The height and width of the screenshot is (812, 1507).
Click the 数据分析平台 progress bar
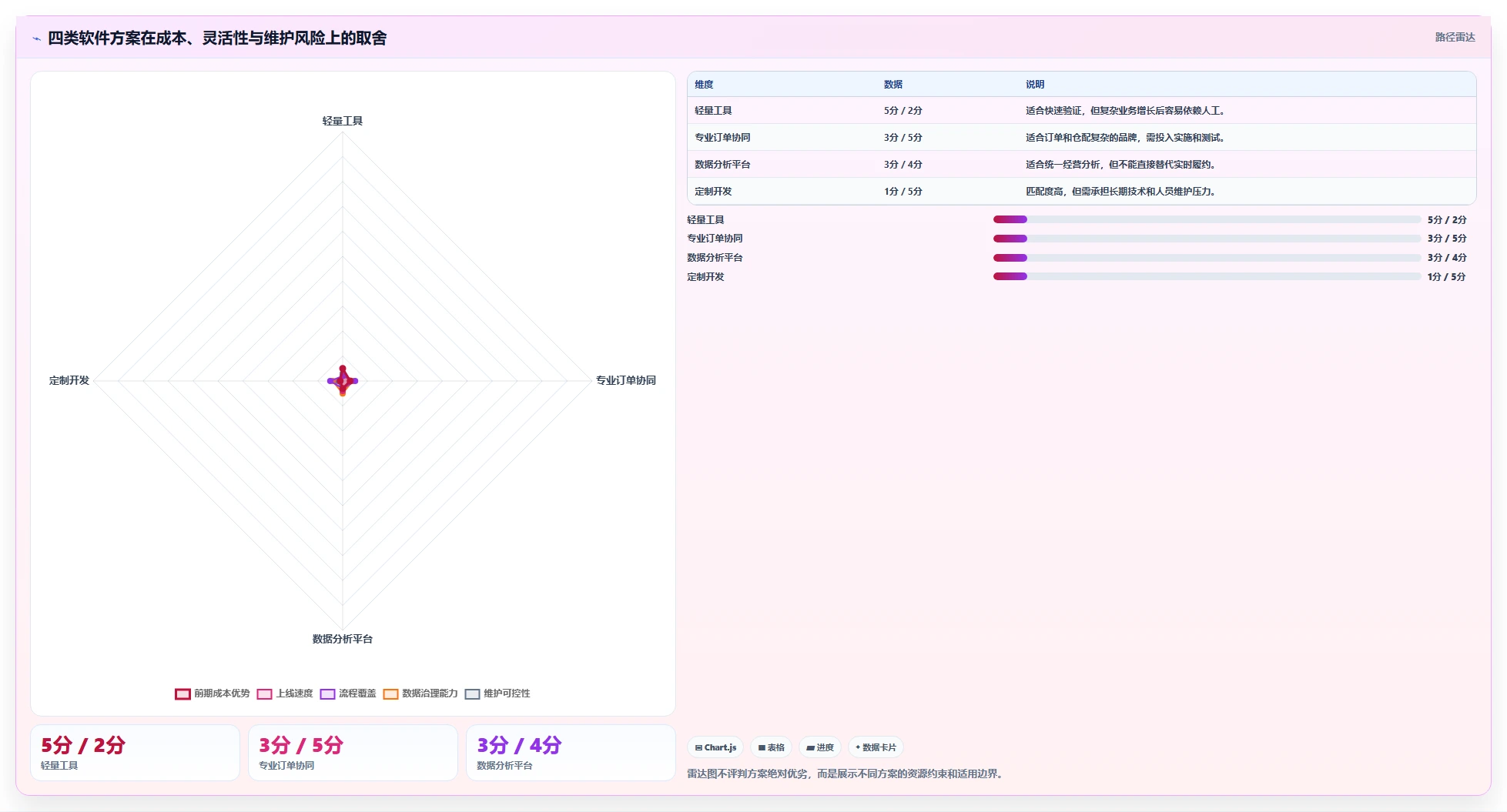coord(1207,258)
